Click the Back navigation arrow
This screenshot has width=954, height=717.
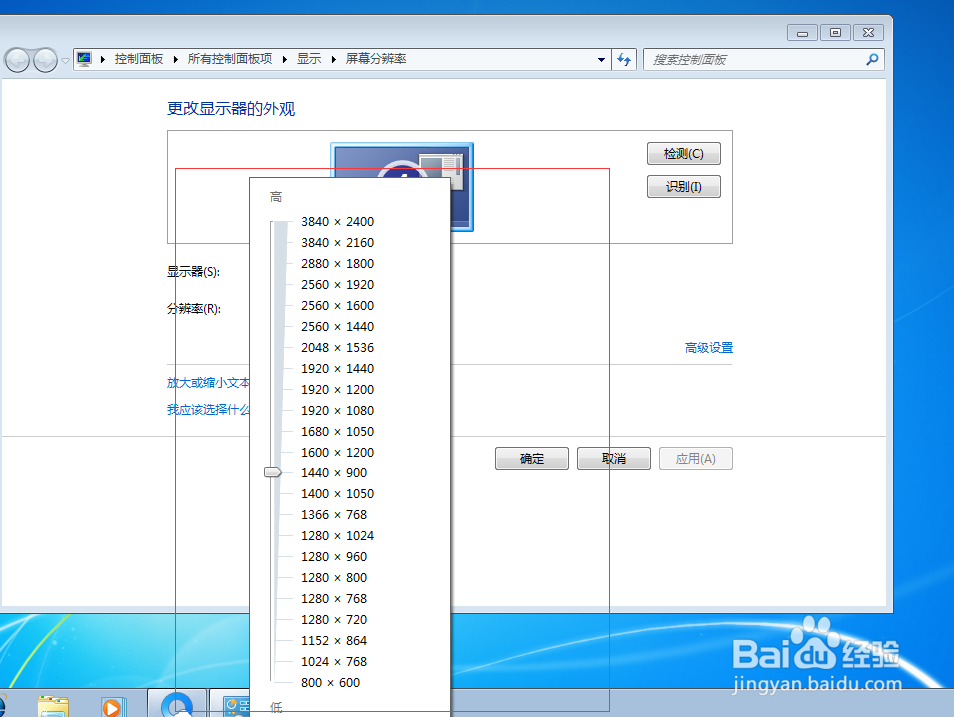18,60
